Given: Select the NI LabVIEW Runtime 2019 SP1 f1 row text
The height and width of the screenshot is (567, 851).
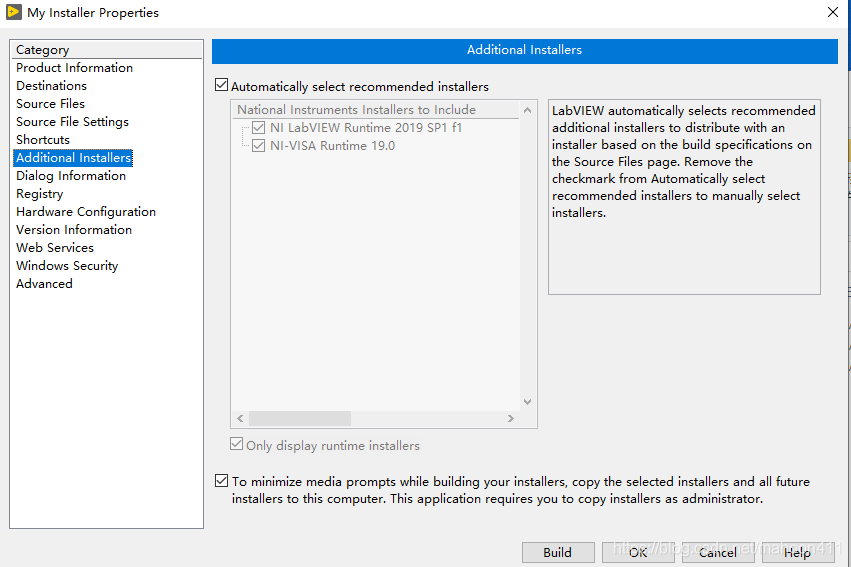Looking at the screenshot, I should [x=366, y=128].
